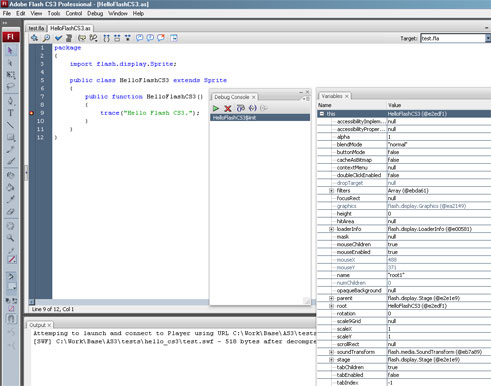Image resolution: width=491 pixels, height=386 pixels.
Task: Select the Eraser tool
Action: click(x=10, y=212)
